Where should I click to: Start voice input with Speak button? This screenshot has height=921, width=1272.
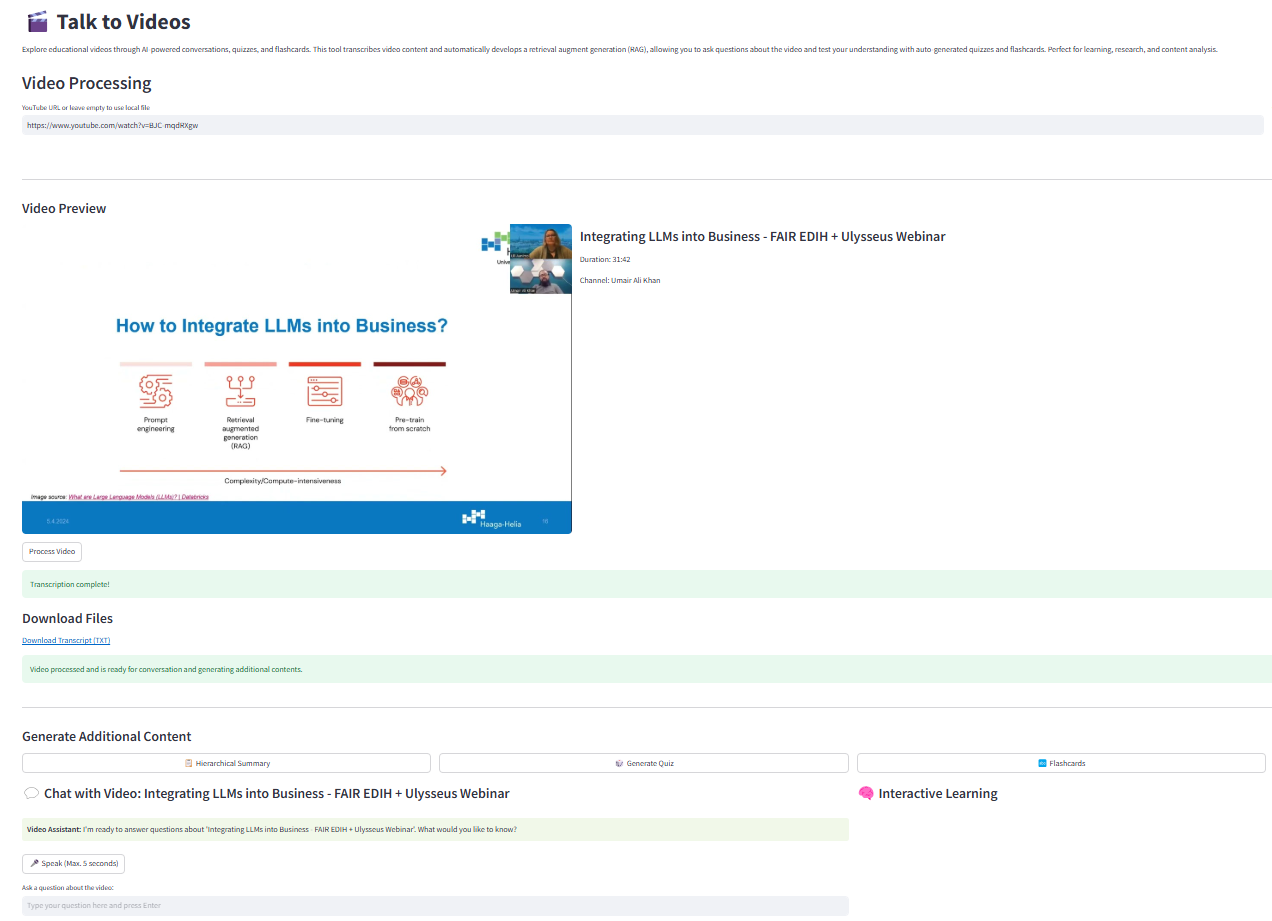click(73, 863)
